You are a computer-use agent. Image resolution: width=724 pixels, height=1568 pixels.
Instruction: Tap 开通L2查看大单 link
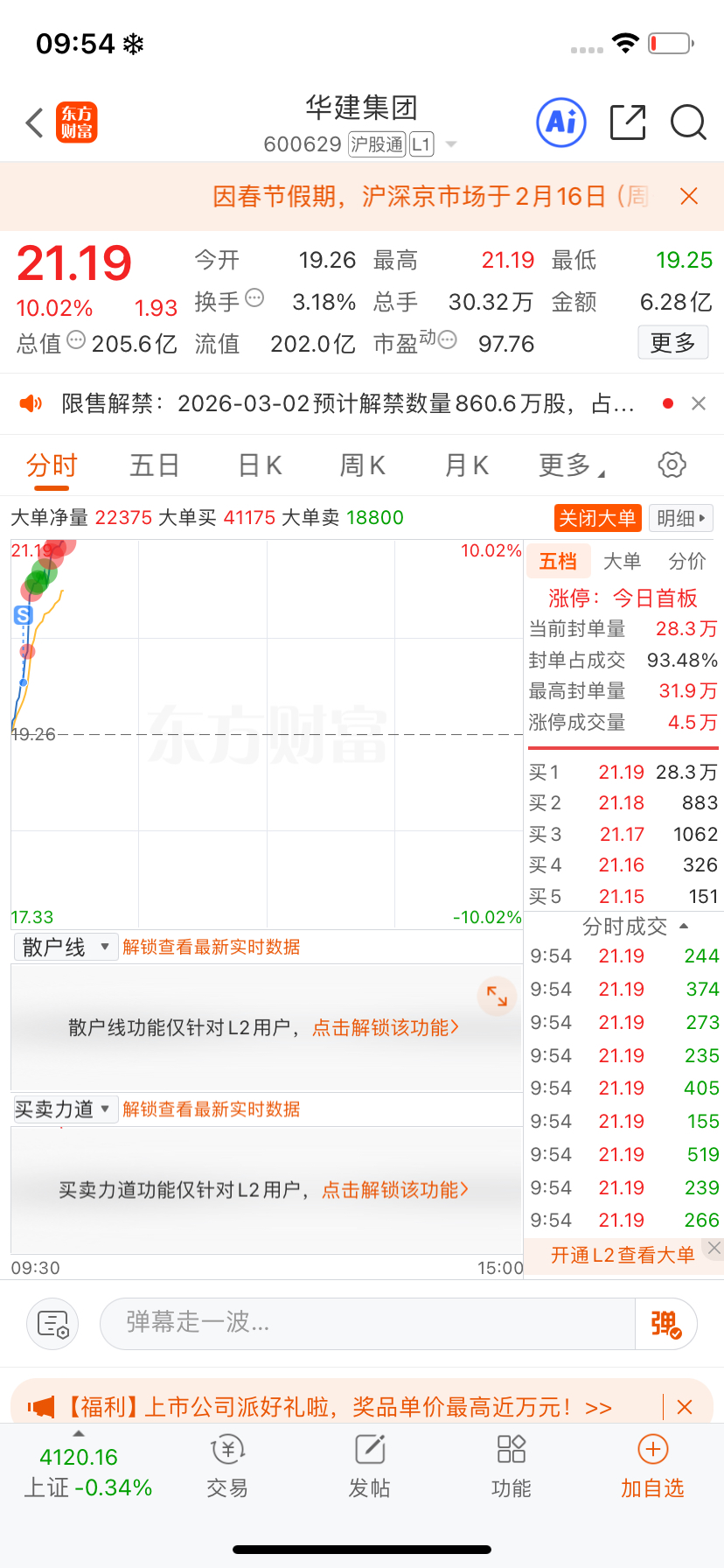point(623,1256)
